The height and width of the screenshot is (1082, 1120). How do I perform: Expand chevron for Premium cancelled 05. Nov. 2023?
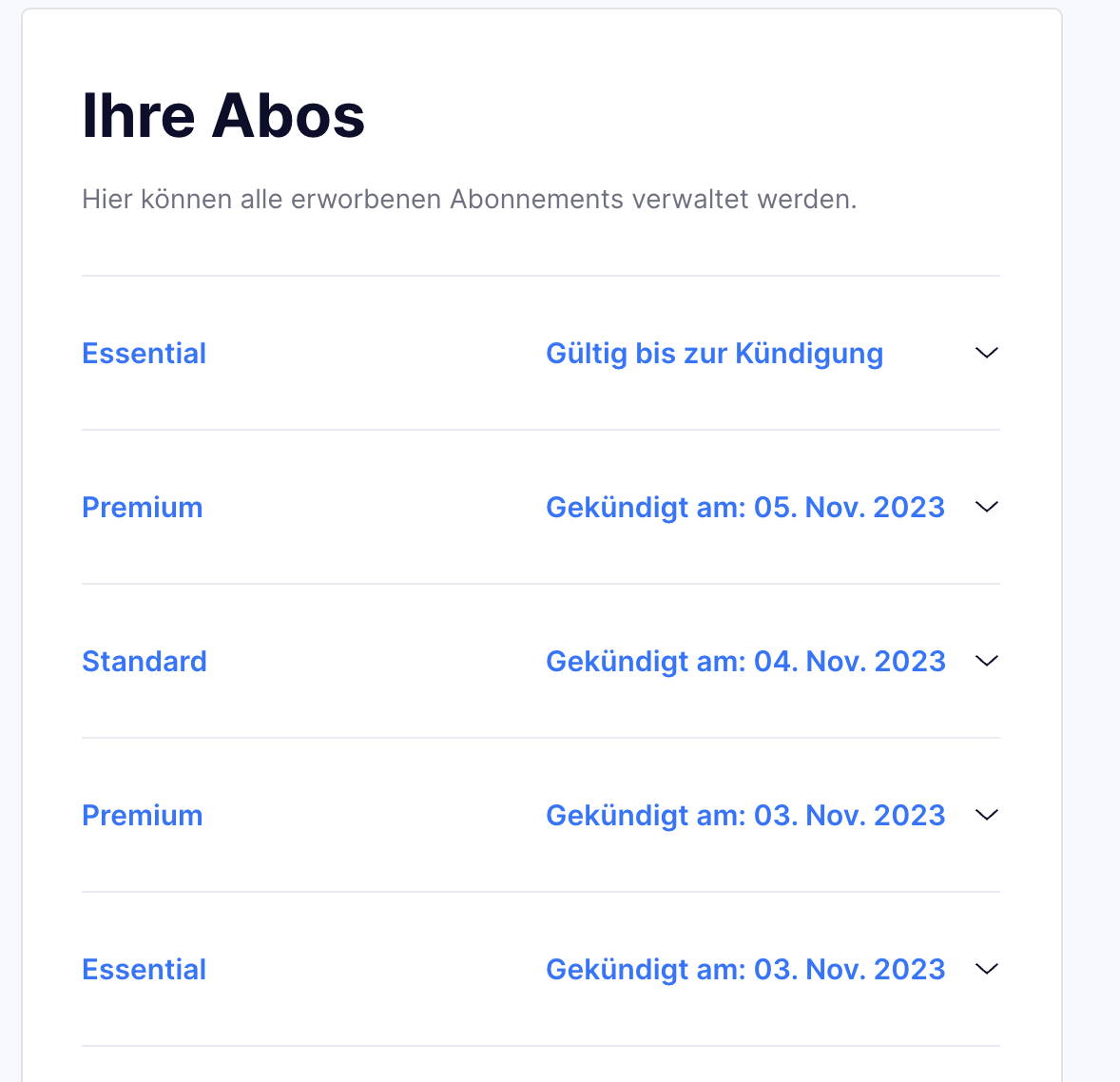[x=987, y=507]
